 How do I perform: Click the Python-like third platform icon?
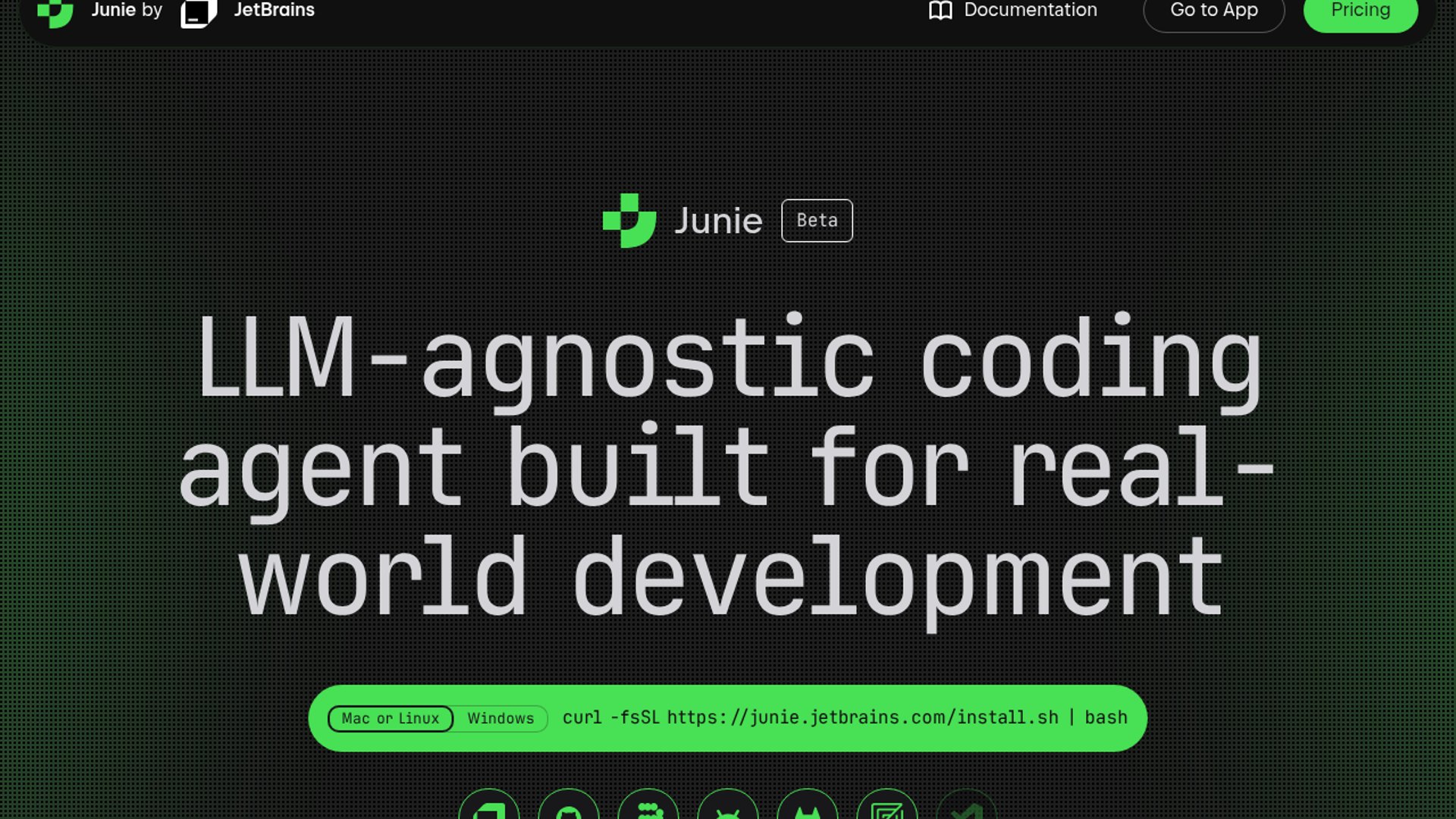[648, 808]
